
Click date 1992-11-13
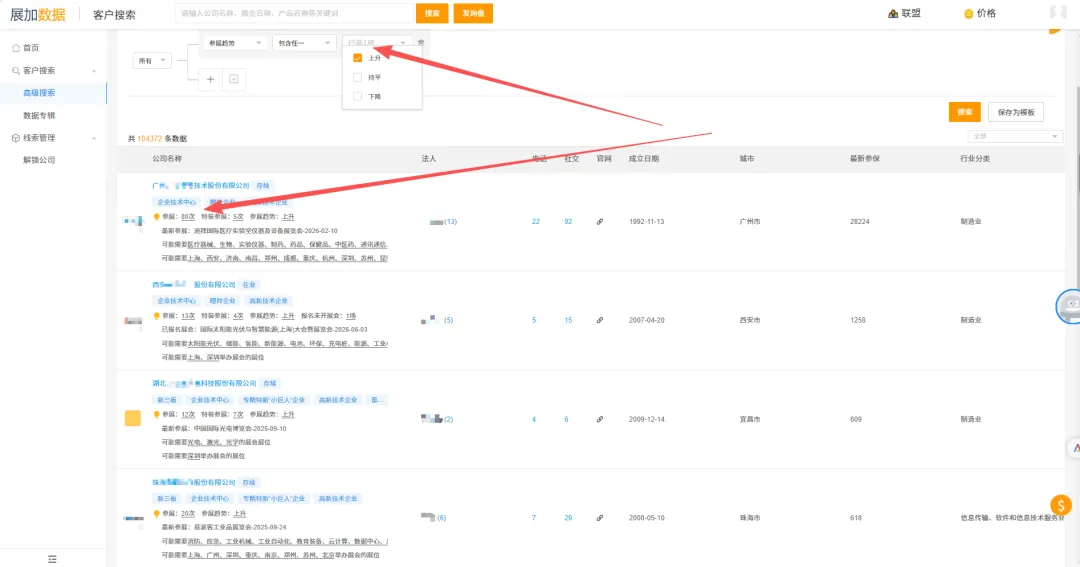click(647, 222)
